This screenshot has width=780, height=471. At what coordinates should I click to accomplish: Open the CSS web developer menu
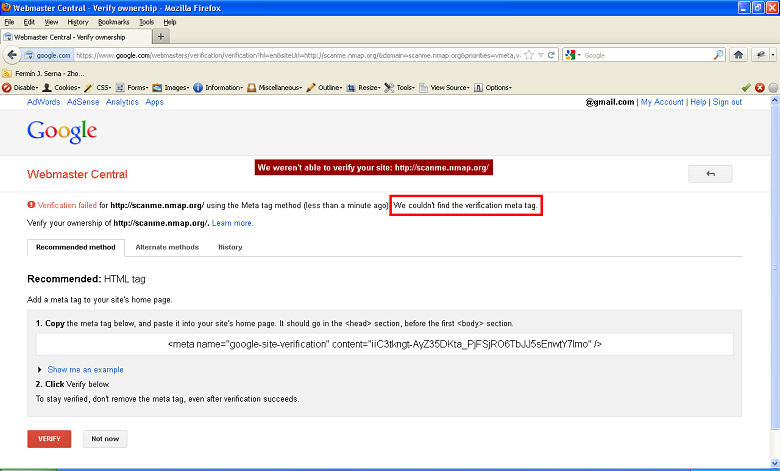tap(98, 88)
